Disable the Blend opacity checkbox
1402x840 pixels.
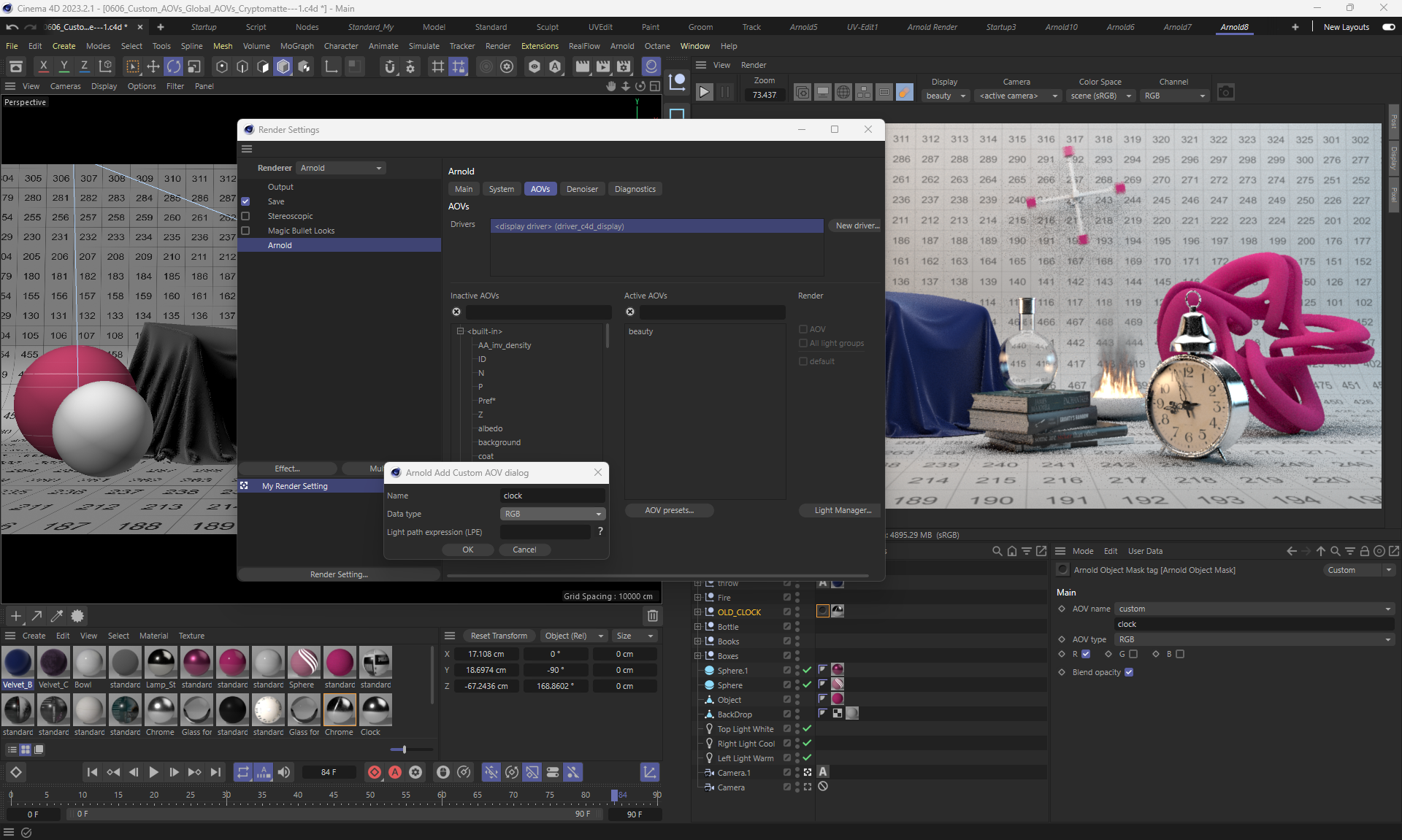click(1129, 672)
